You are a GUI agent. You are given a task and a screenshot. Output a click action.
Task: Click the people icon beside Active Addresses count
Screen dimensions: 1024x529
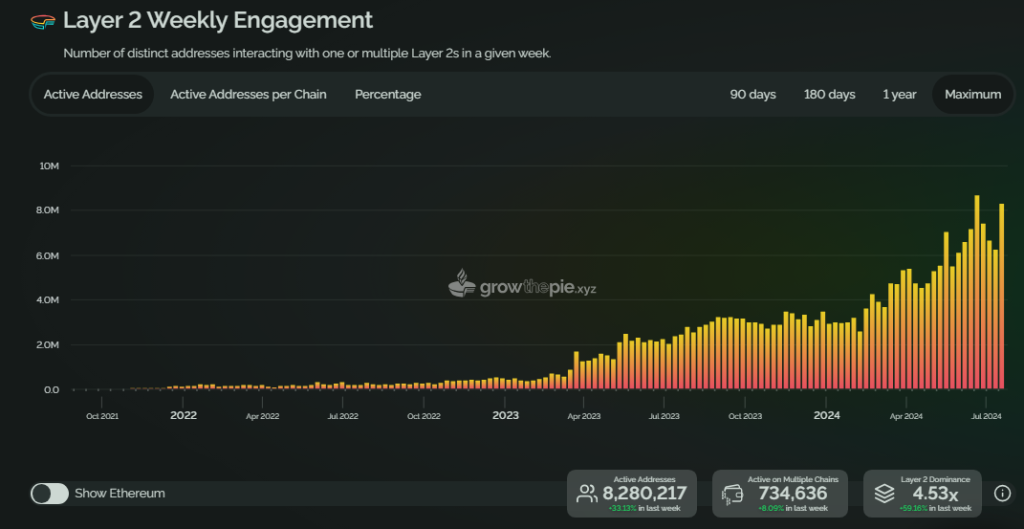(586, 493)
